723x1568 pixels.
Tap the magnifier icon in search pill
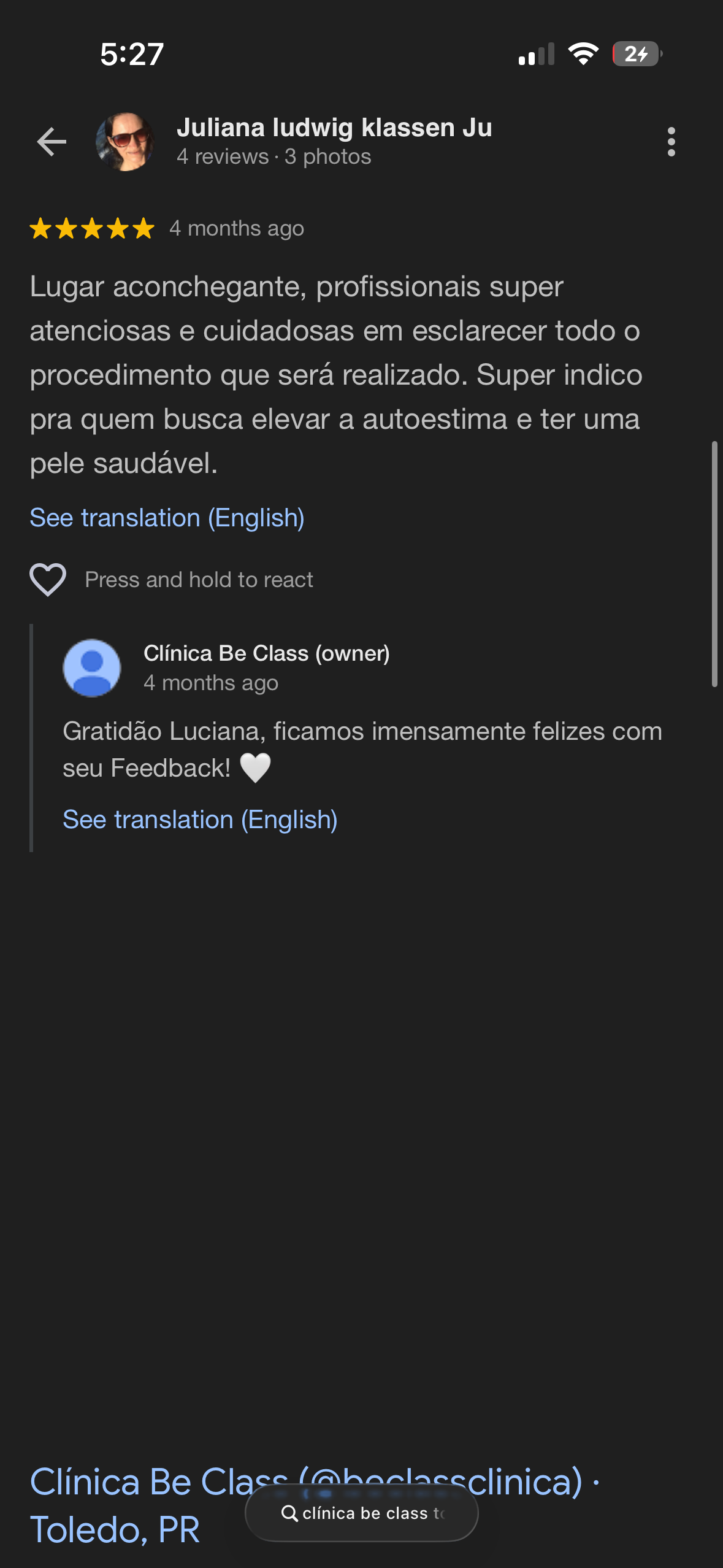click(289, 1513)
